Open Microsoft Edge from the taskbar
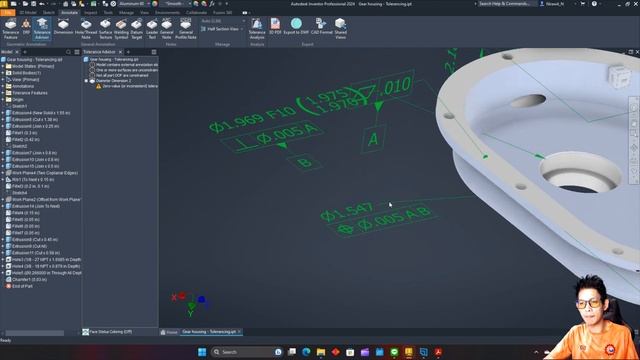Viewport: 640px width, 360px height. coord(306,352)
